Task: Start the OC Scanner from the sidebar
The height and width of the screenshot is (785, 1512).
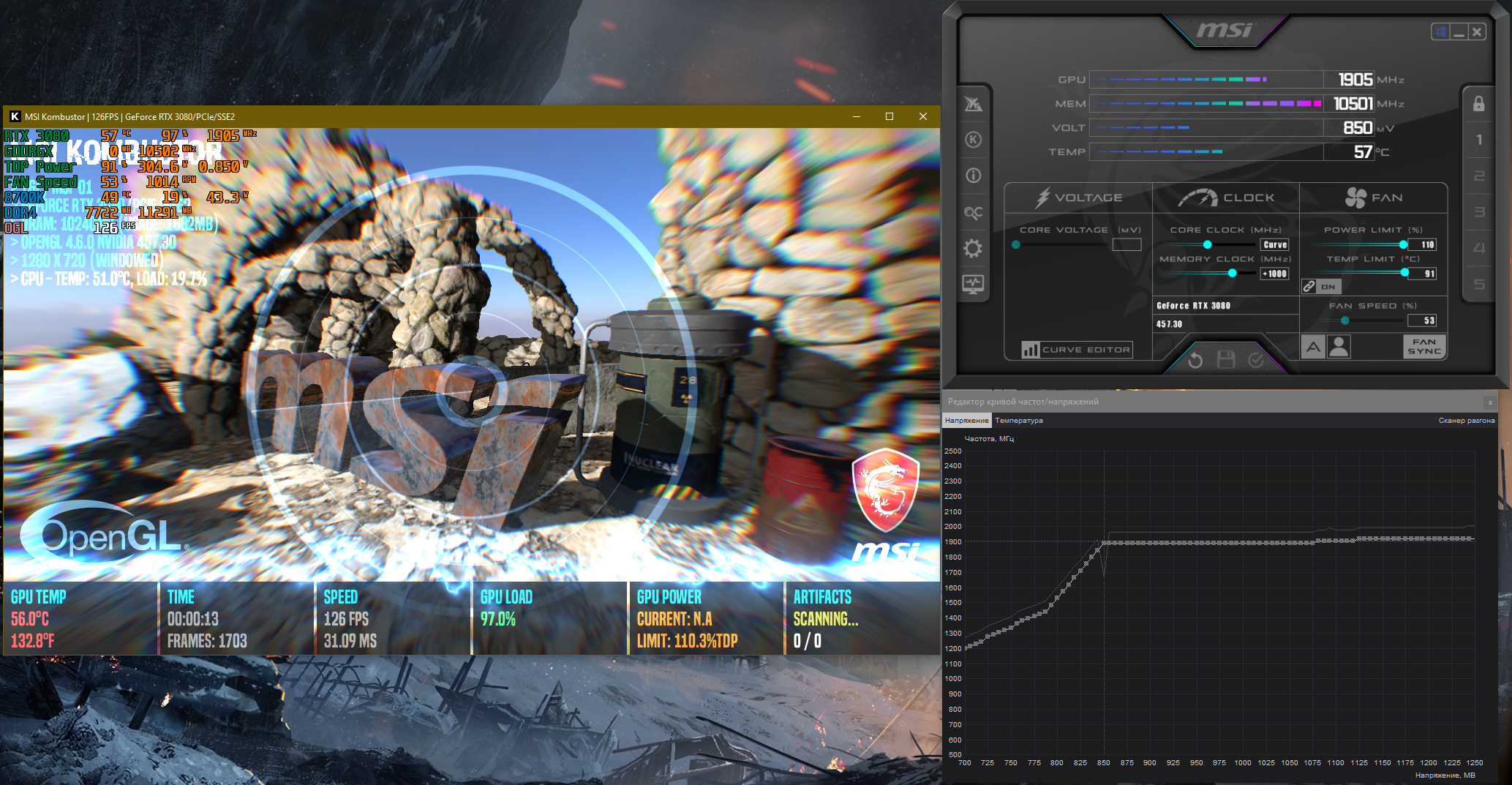Action: click(x=973, y=212)
